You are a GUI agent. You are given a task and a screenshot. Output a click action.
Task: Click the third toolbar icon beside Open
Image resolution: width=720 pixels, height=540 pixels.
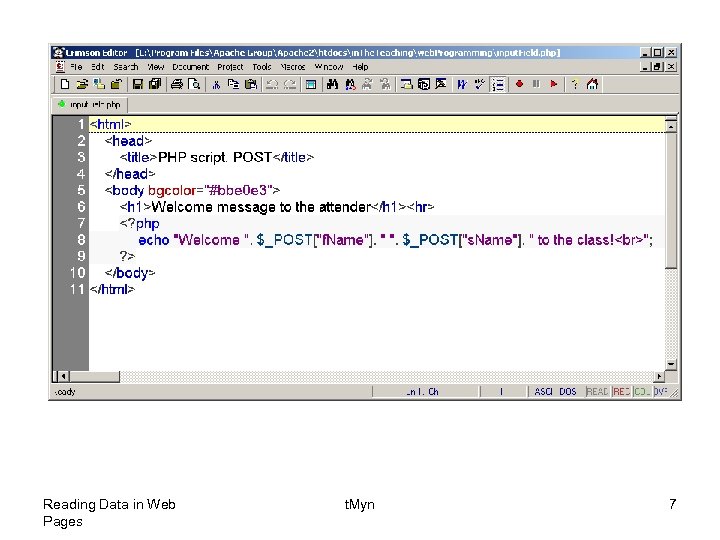pos(99,84)
